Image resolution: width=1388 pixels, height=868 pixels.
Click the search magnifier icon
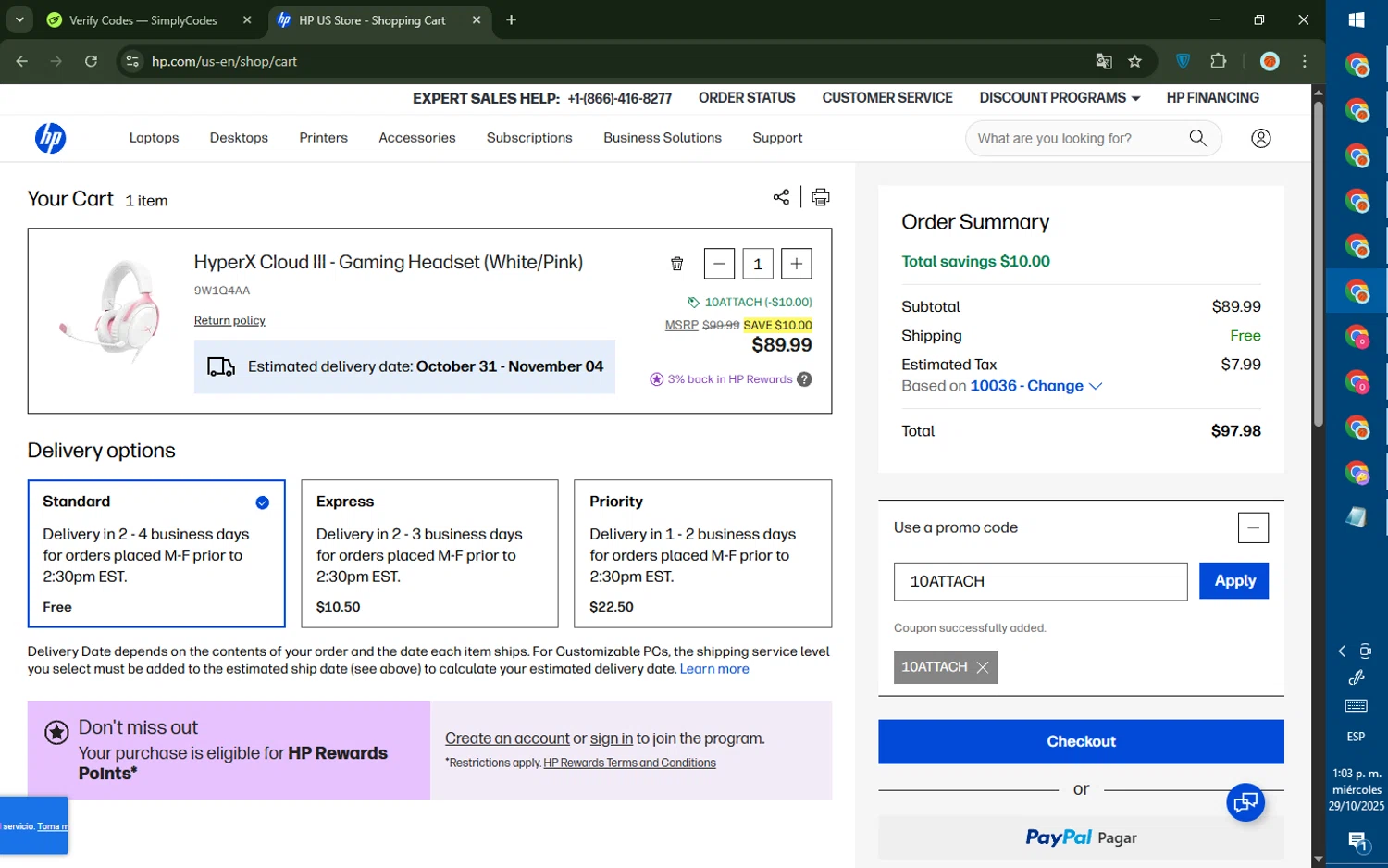click(x=1197, y=138)
